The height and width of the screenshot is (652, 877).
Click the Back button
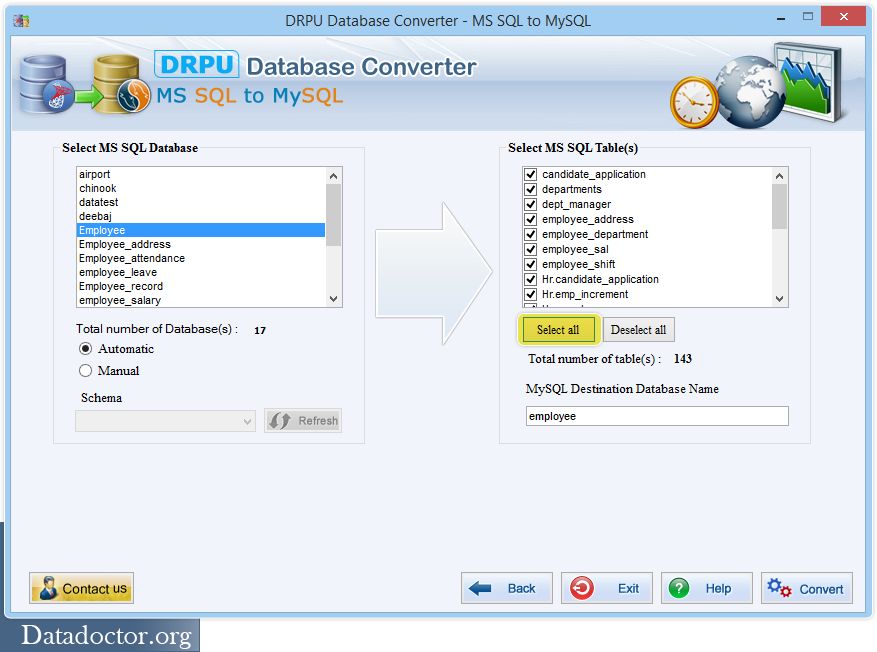point(507,588)
